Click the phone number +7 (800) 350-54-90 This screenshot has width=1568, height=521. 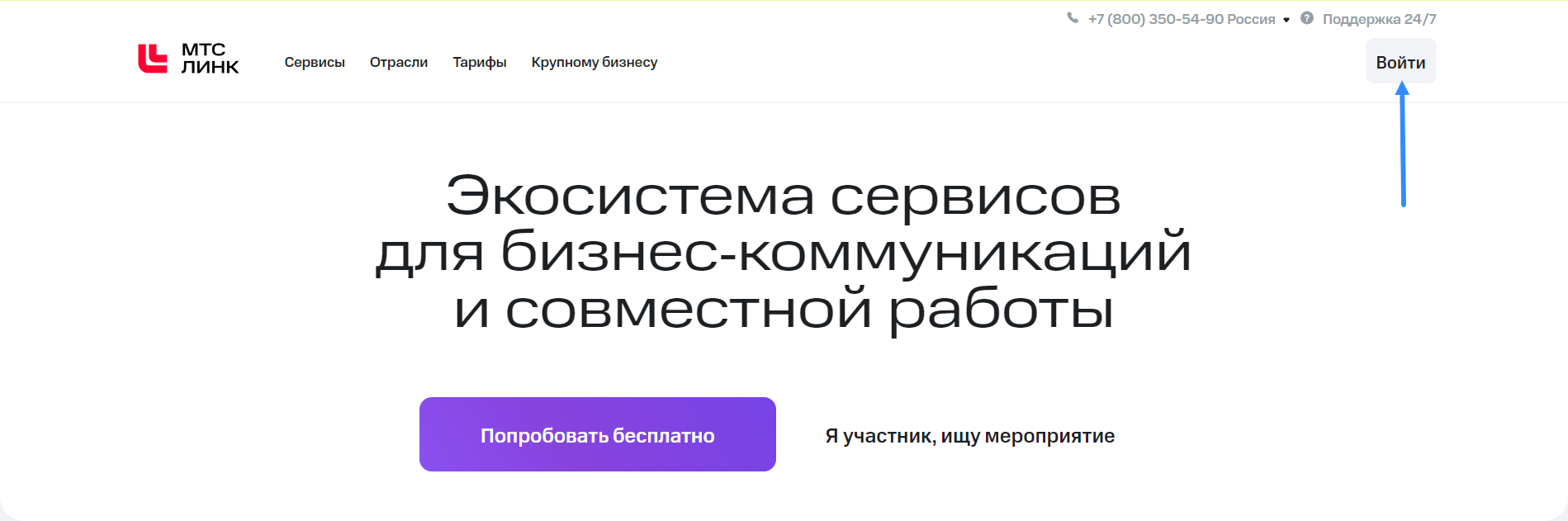click(1156, 19)
